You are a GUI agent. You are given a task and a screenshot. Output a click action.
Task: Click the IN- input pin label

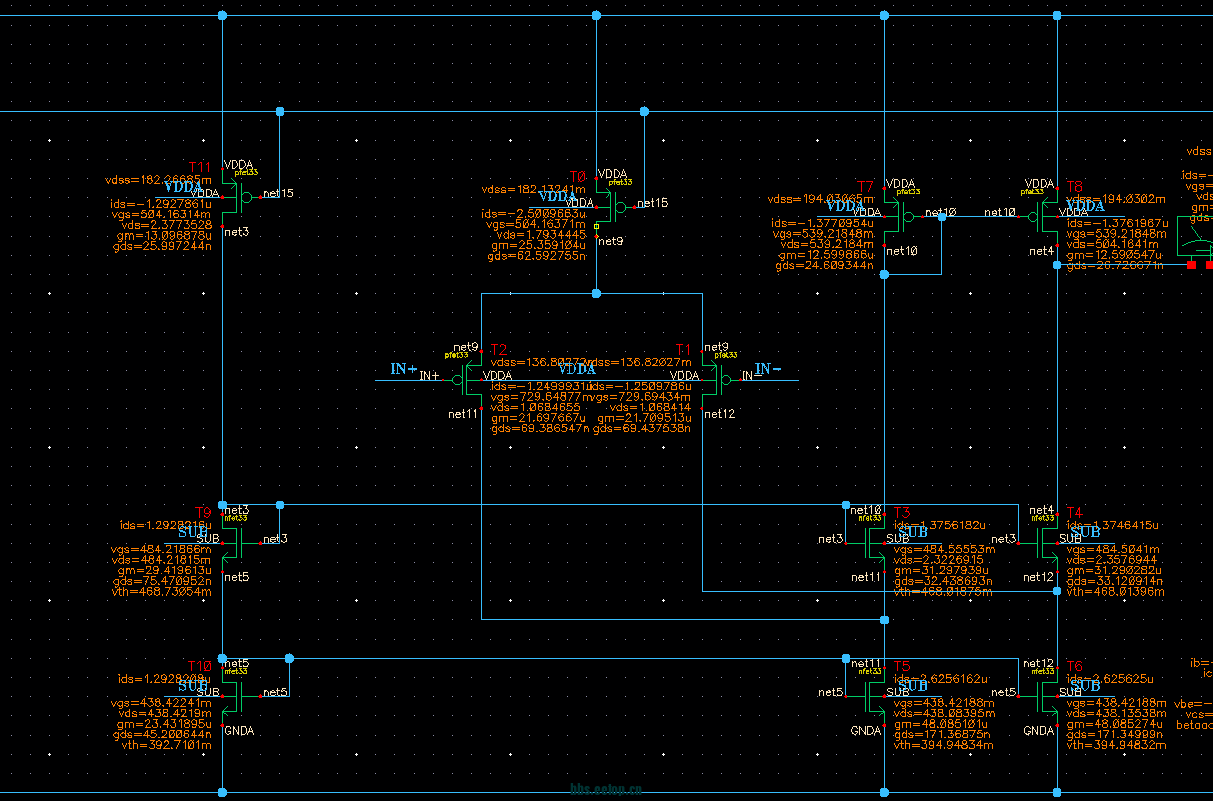point(769,369)
